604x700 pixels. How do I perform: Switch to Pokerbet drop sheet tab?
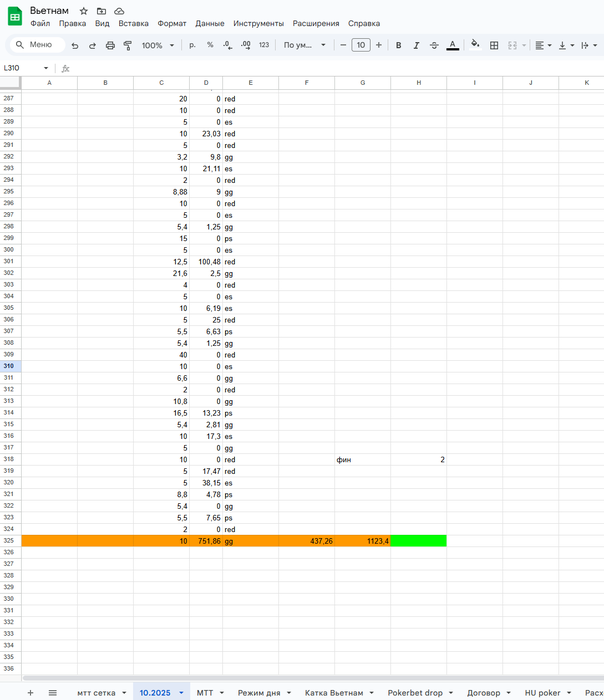tap(415, 693)
